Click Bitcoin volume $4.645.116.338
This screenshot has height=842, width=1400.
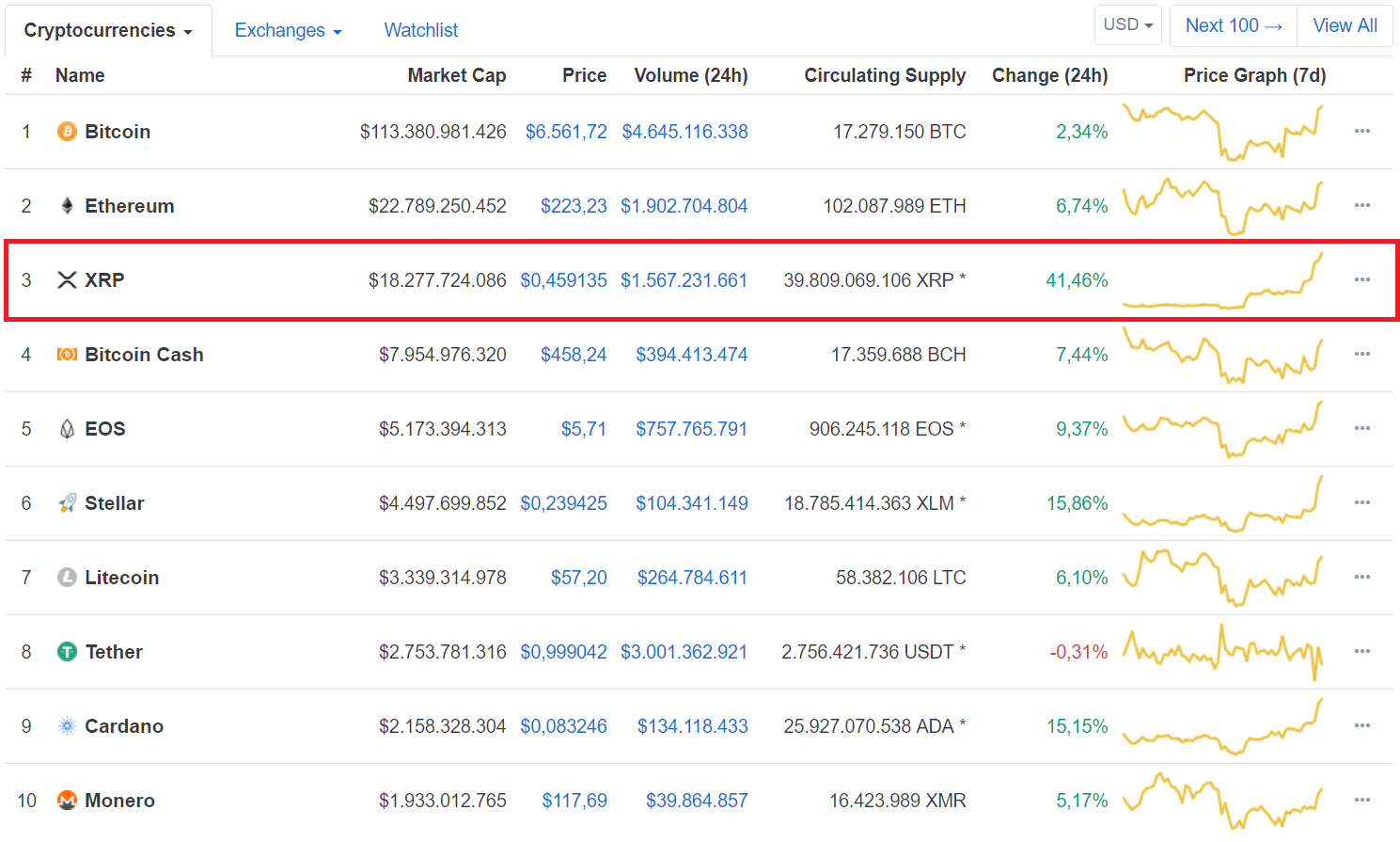684,132
